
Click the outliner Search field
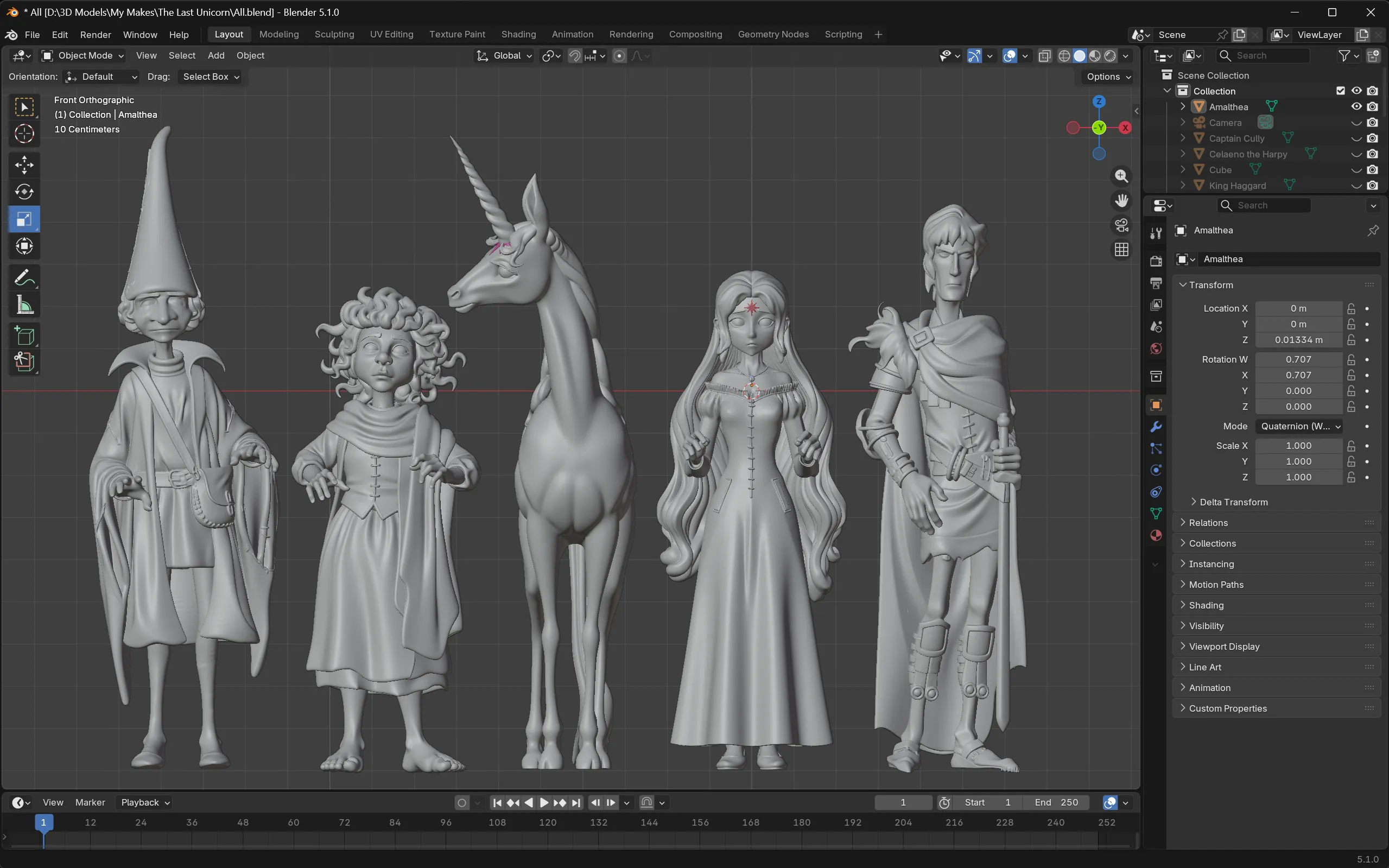[1263, 56]
